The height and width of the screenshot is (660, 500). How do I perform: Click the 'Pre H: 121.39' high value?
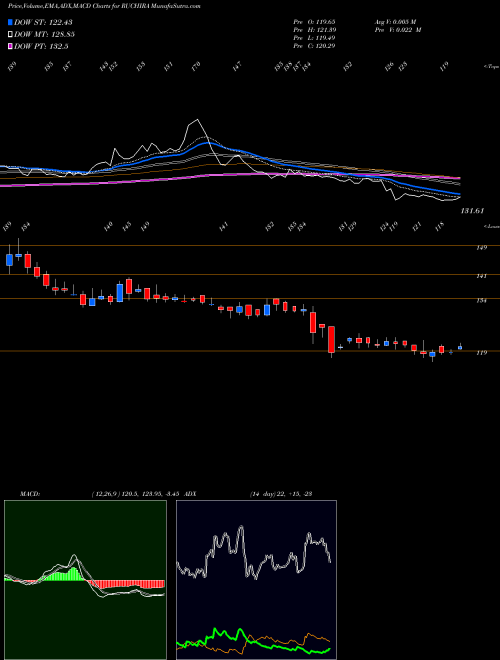point(314,29)
